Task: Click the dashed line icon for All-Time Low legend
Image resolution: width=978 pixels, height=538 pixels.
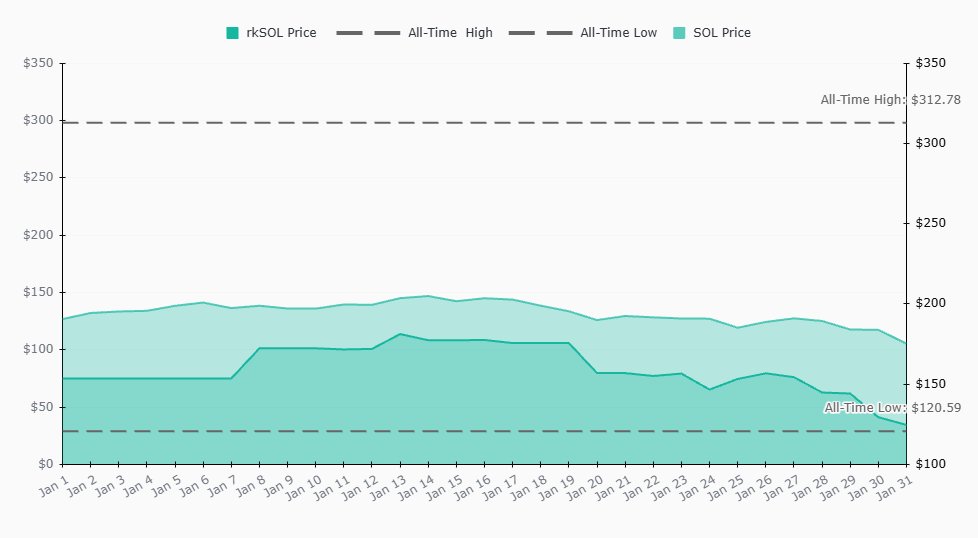Action: tap(539, 33)
